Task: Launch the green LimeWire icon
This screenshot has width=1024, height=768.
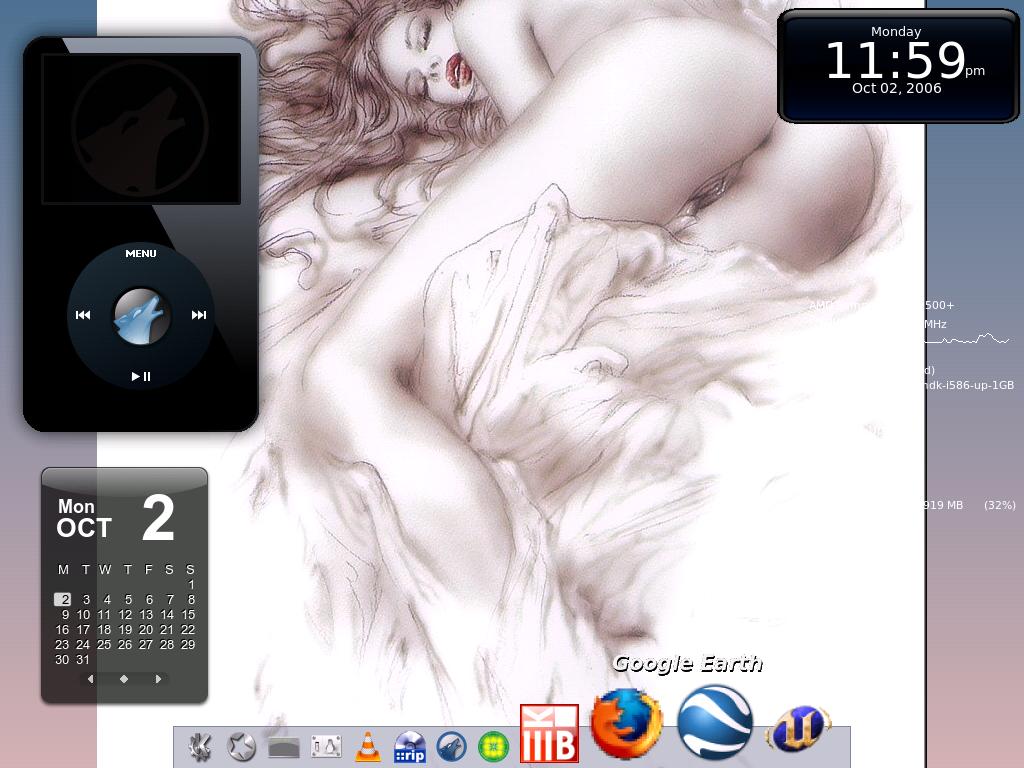Action: pos(493,746)
